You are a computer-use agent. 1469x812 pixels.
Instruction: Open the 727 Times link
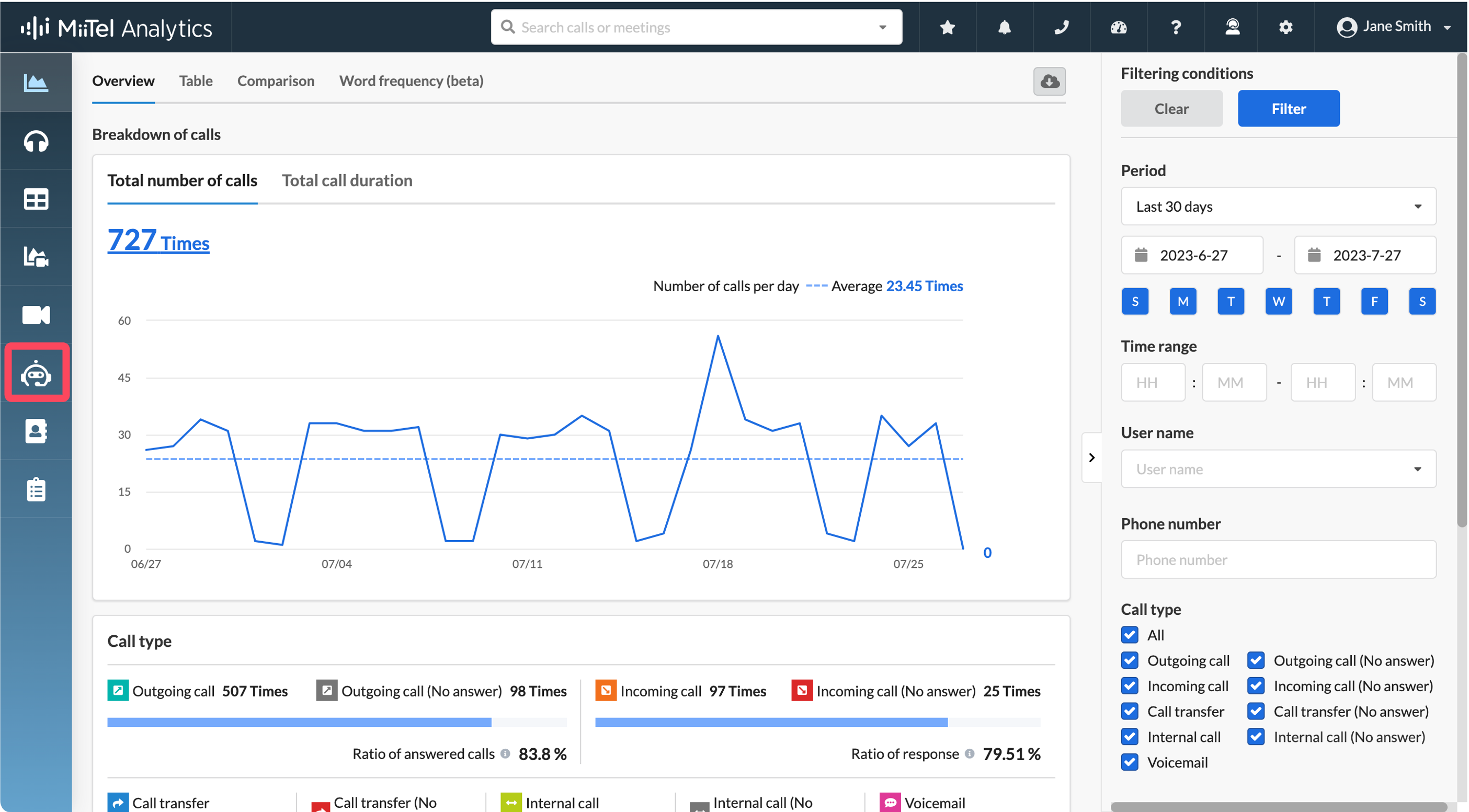click(x=158, y=240)
